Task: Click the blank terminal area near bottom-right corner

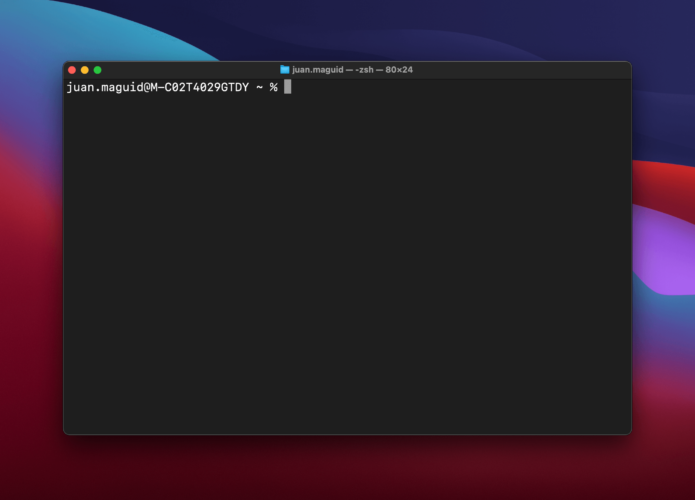Action: (x=610, y=420)
